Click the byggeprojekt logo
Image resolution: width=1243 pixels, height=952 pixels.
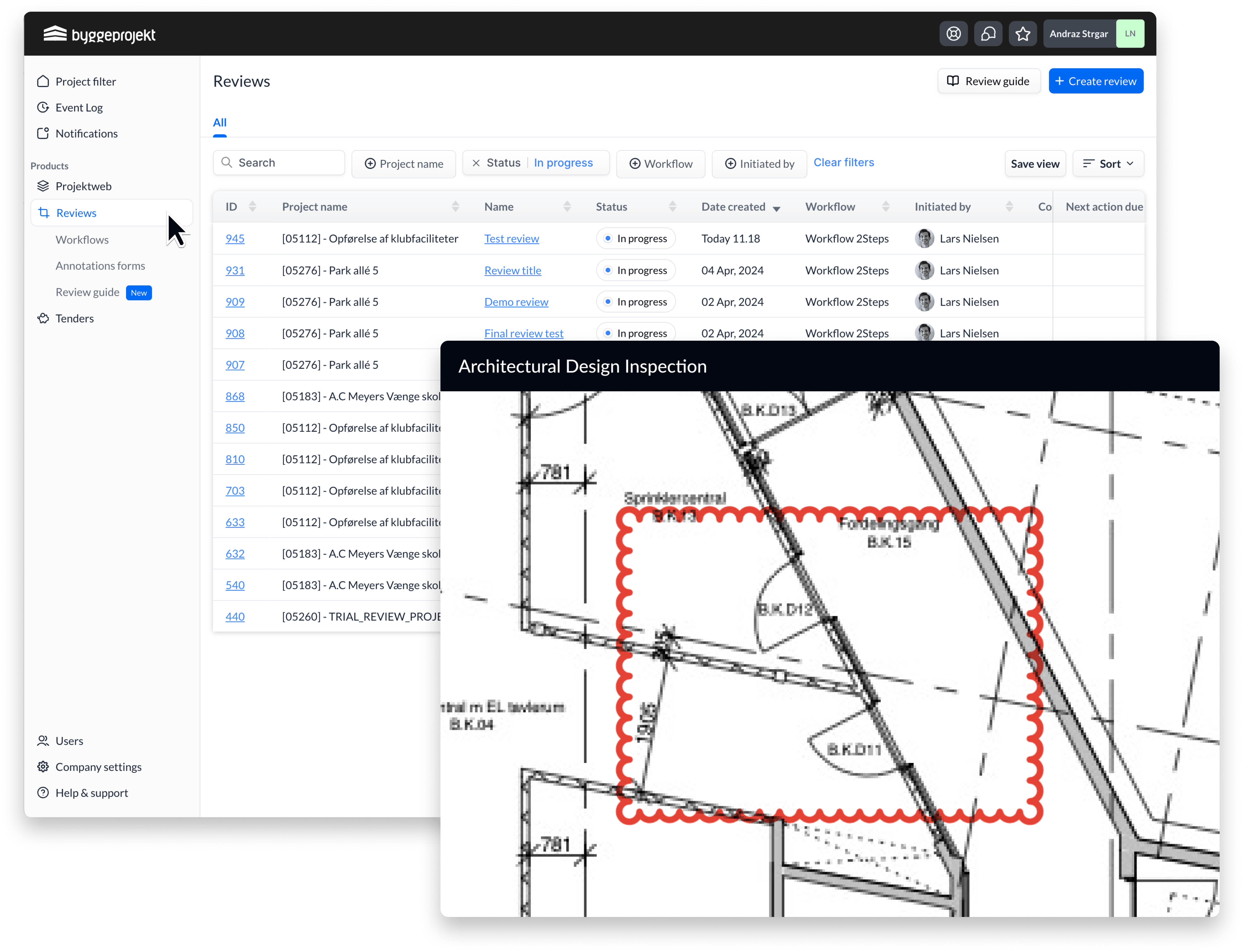pyautogui.click(x=100, y=35)
